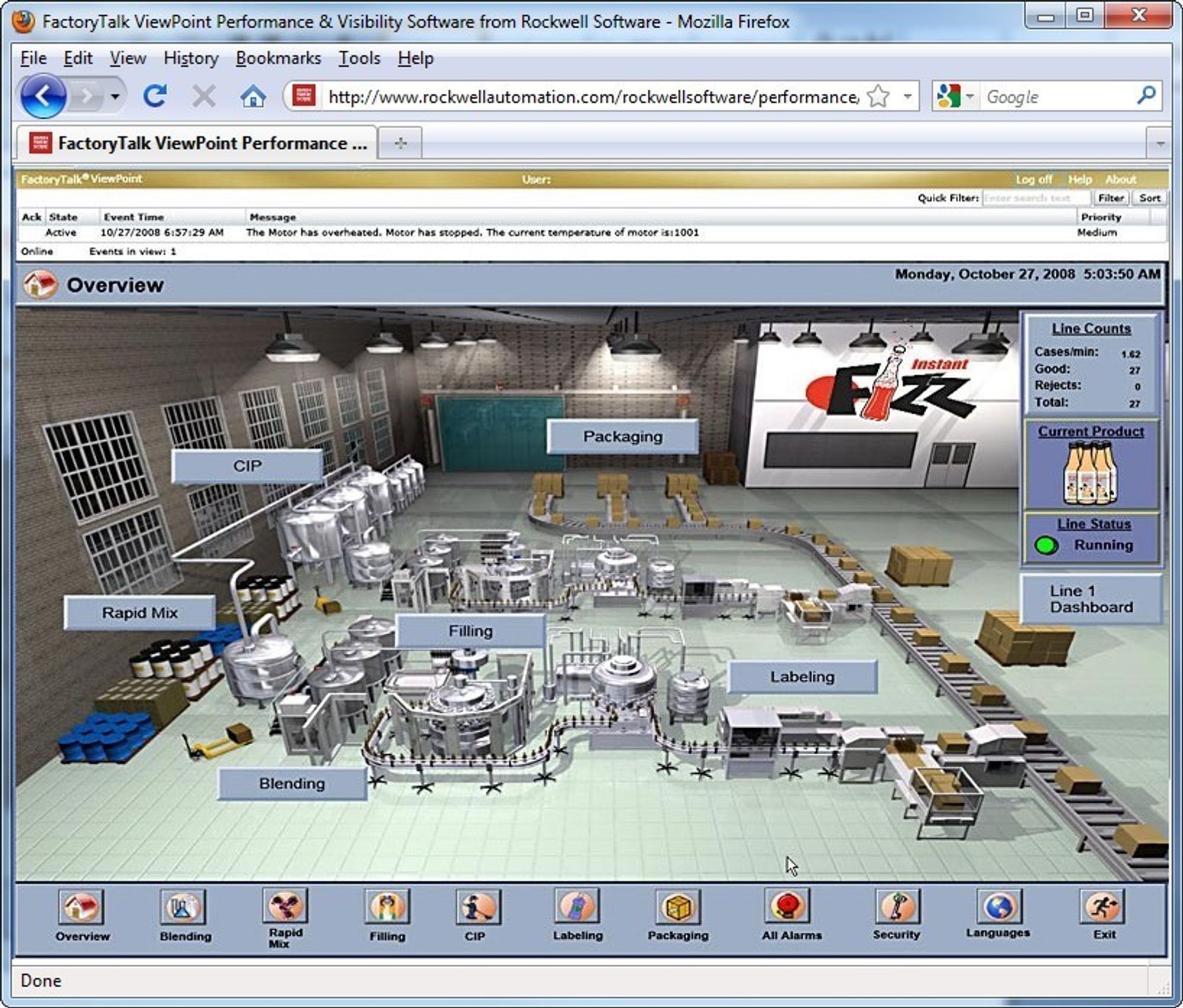Open the Edit menu
The height and width of the screenshot is (1008, 1183).
point(78,58)
